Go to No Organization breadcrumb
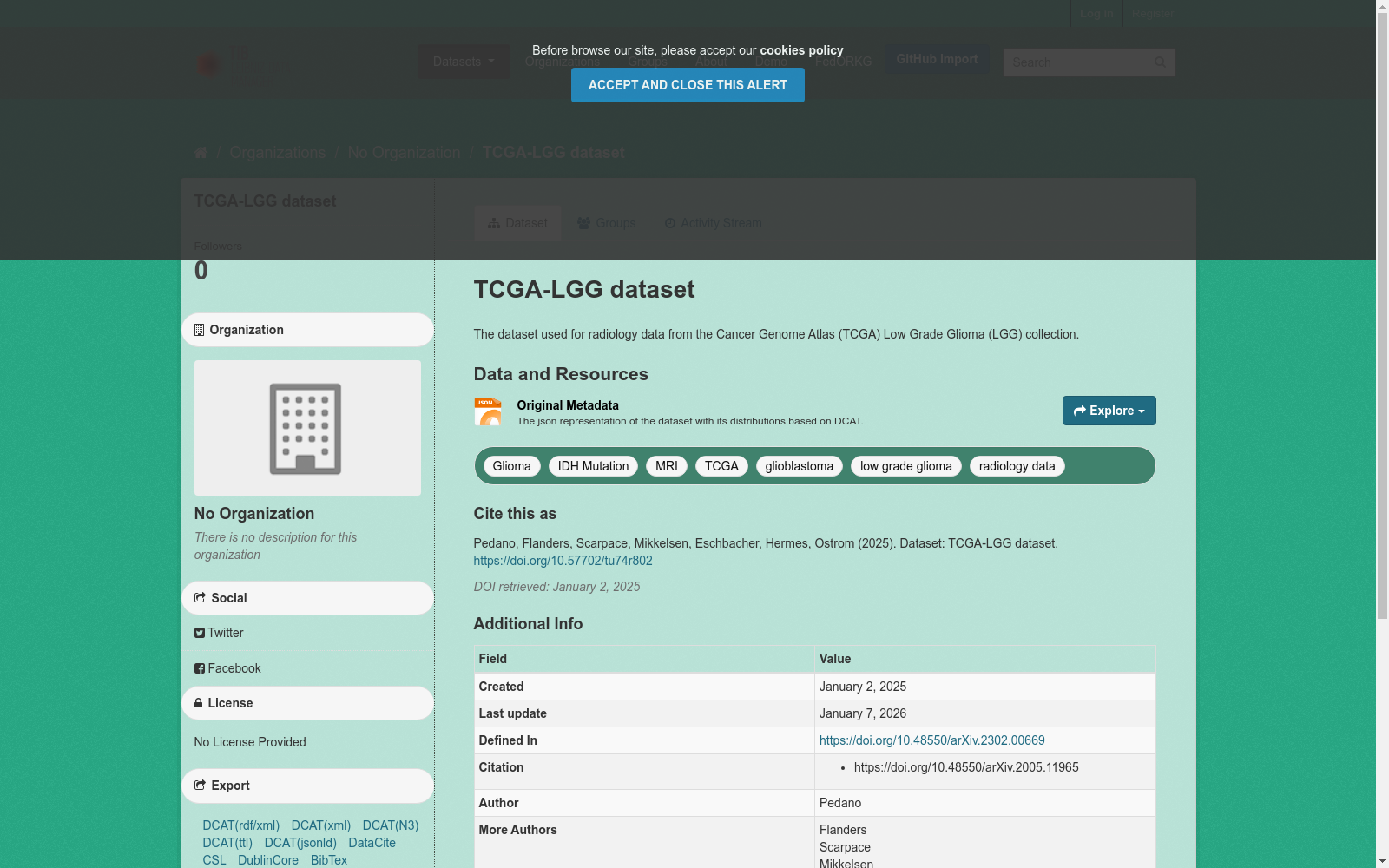The height and width of the screenshot is (868, 1389). coord(405,153)
